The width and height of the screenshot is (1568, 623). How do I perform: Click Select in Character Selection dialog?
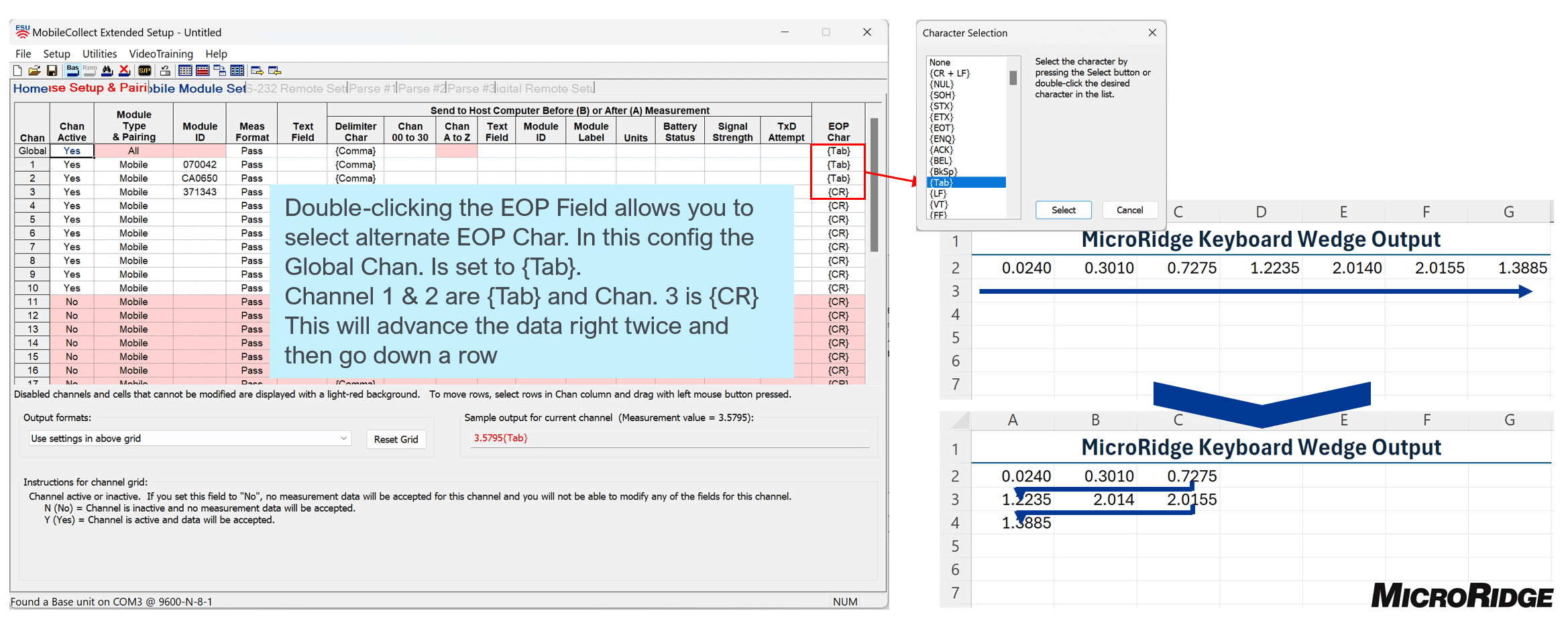(x=1063, y=210)
